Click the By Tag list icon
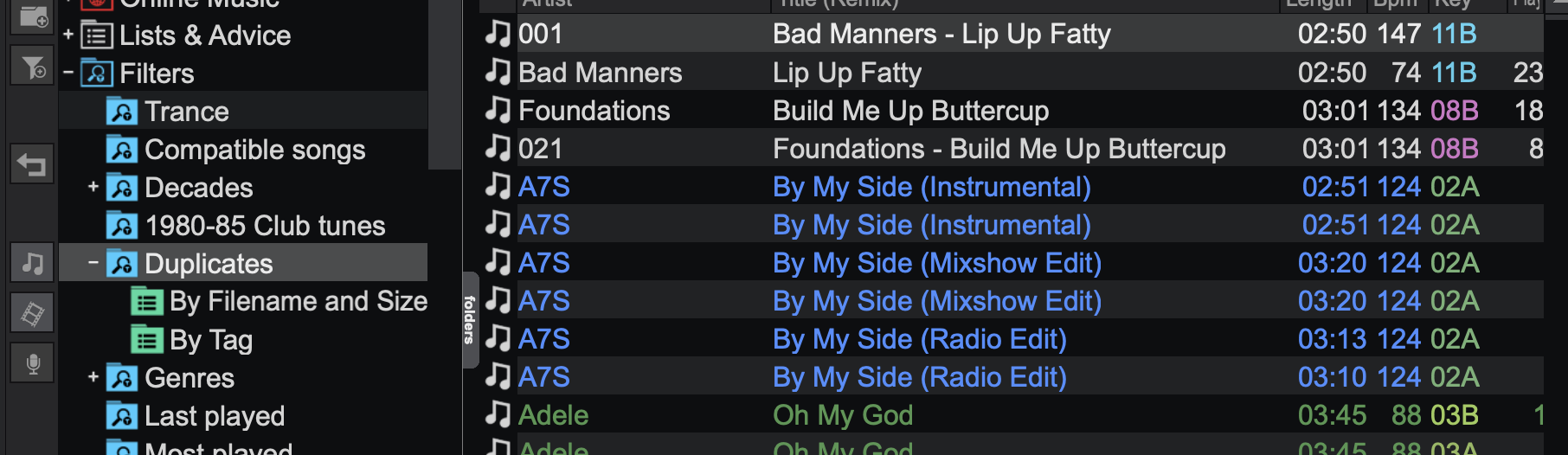This screenshot has width=1568, height=455. (x=147, y=340)
